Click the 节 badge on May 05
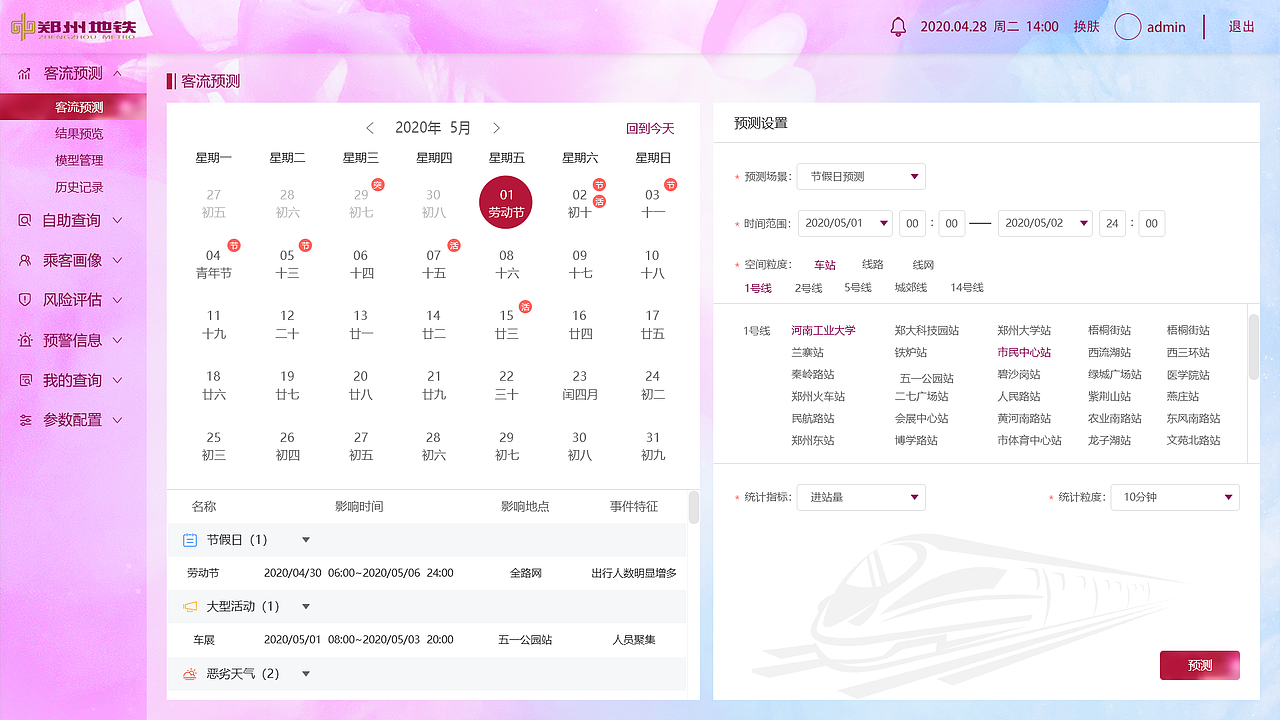The height and width of the screenshot is (720, 1280). (x=306, y=245)
